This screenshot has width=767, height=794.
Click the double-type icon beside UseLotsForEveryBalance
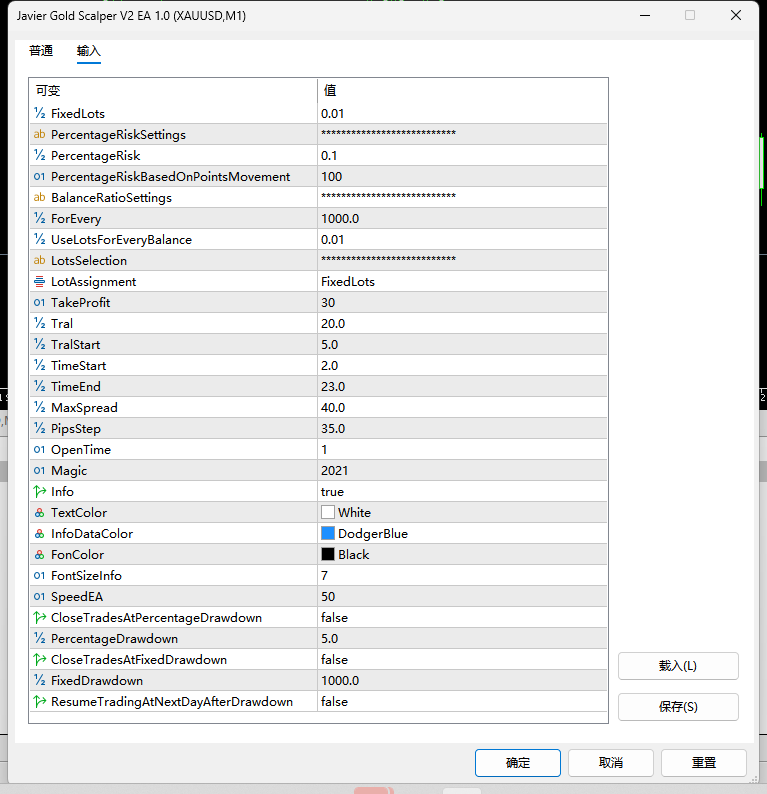39,240
